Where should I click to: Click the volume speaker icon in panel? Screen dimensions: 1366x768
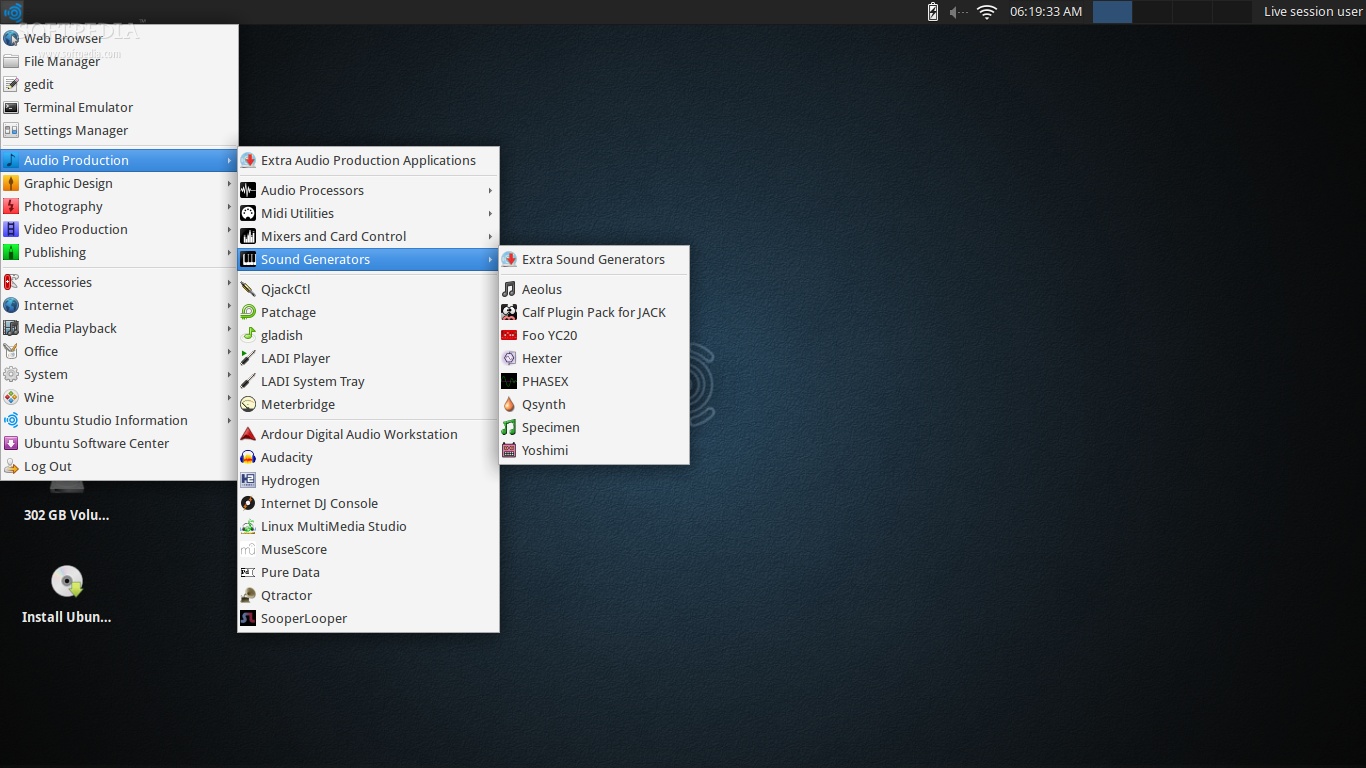click(958, 12)
